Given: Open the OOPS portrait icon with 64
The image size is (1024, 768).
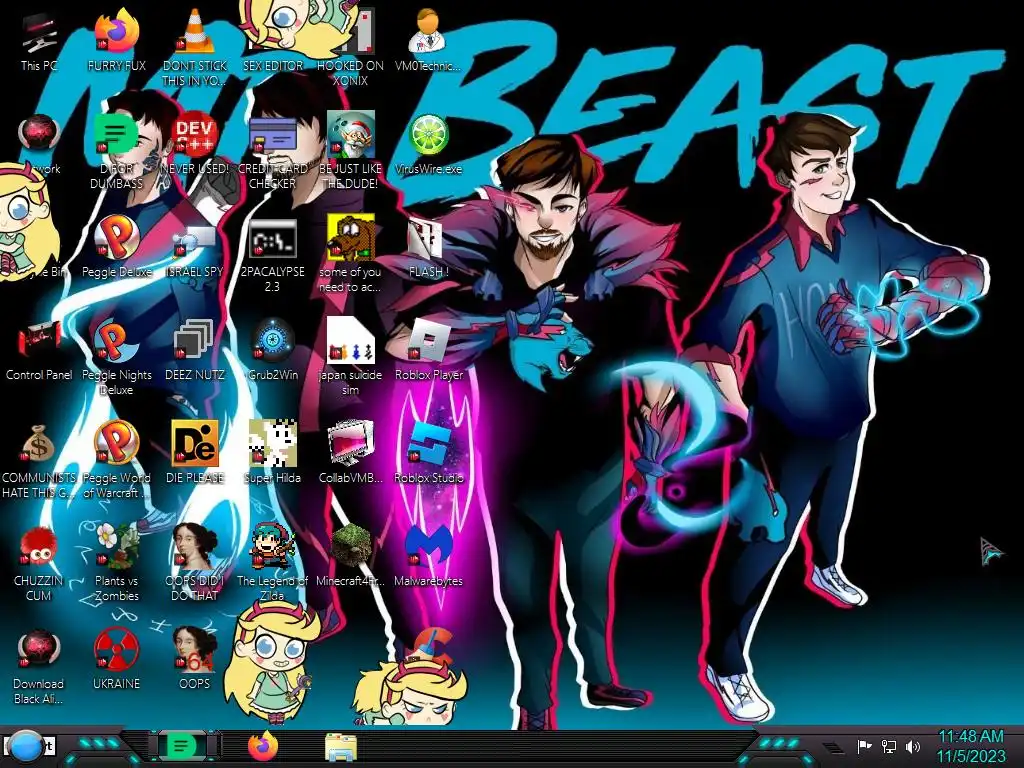Looking at the screenshot, I should coord(195,658).
